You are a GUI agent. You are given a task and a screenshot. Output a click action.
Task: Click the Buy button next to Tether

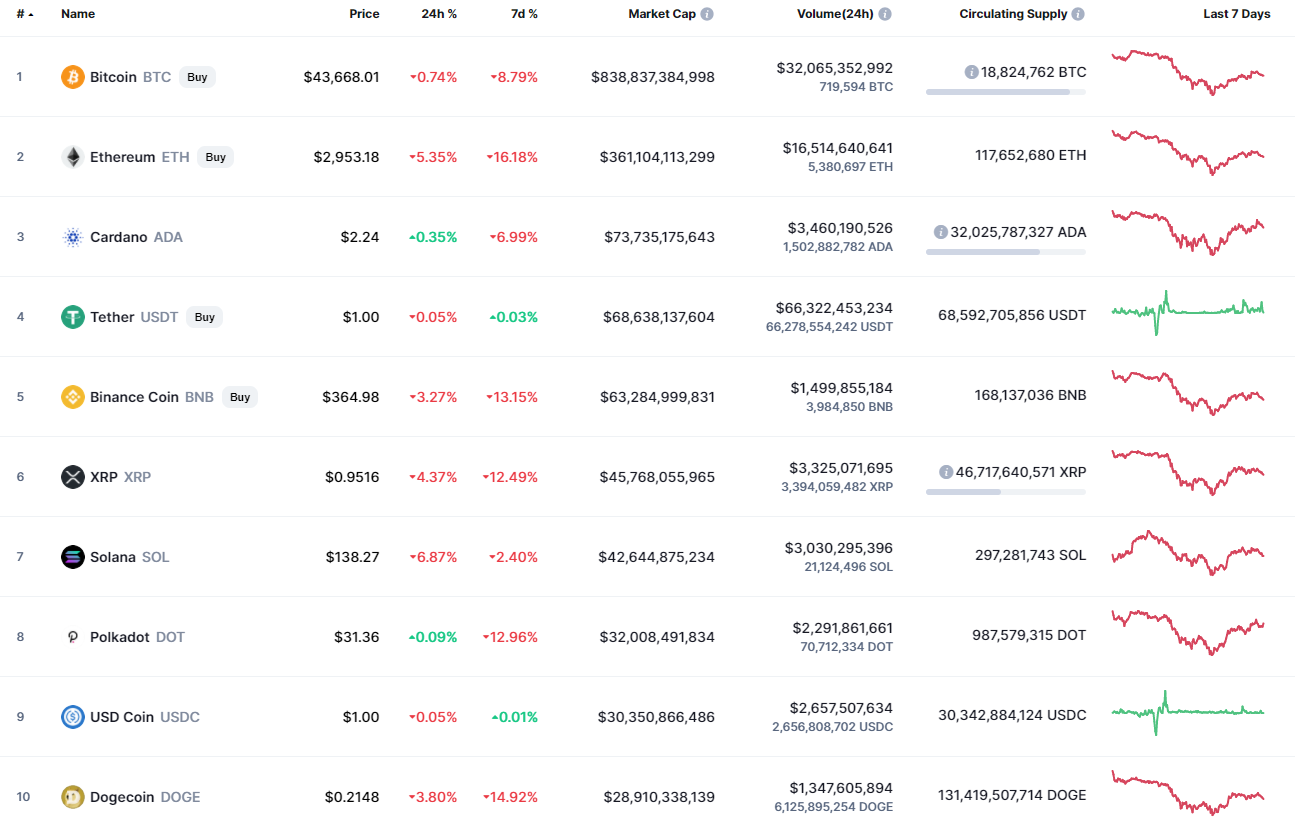tap(205, 317)
